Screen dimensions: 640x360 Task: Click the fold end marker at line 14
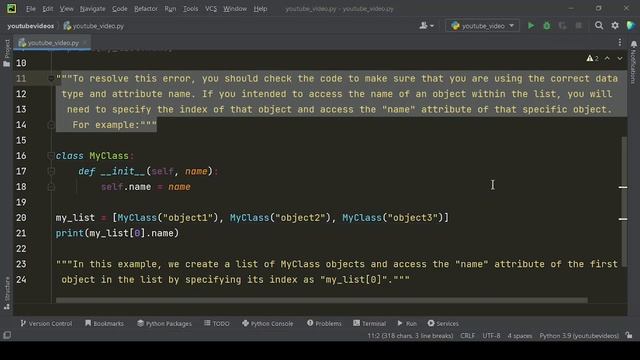[x=51, y=125]
